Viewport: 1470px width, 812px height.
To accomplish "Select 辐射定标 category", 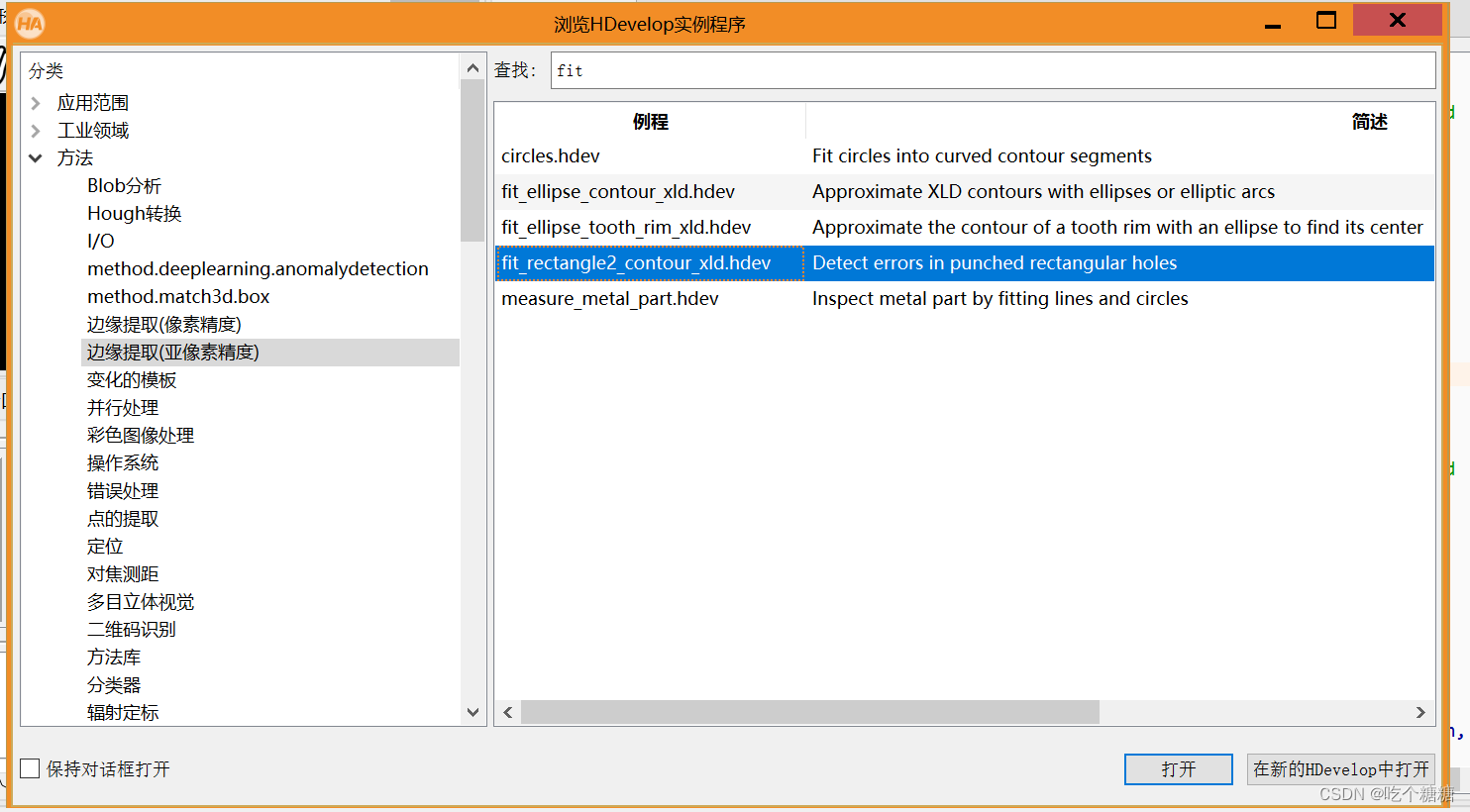I will click(123, 713).
